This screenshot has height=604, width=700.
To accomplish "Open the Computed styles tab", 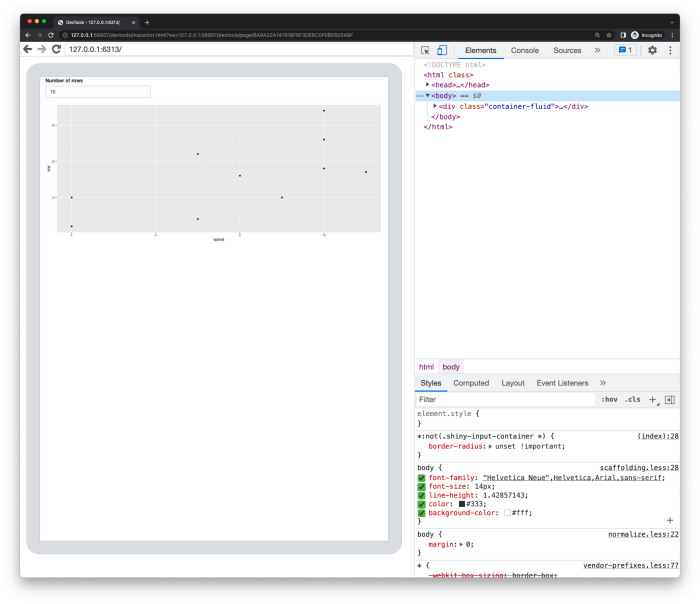I will 471,383.
